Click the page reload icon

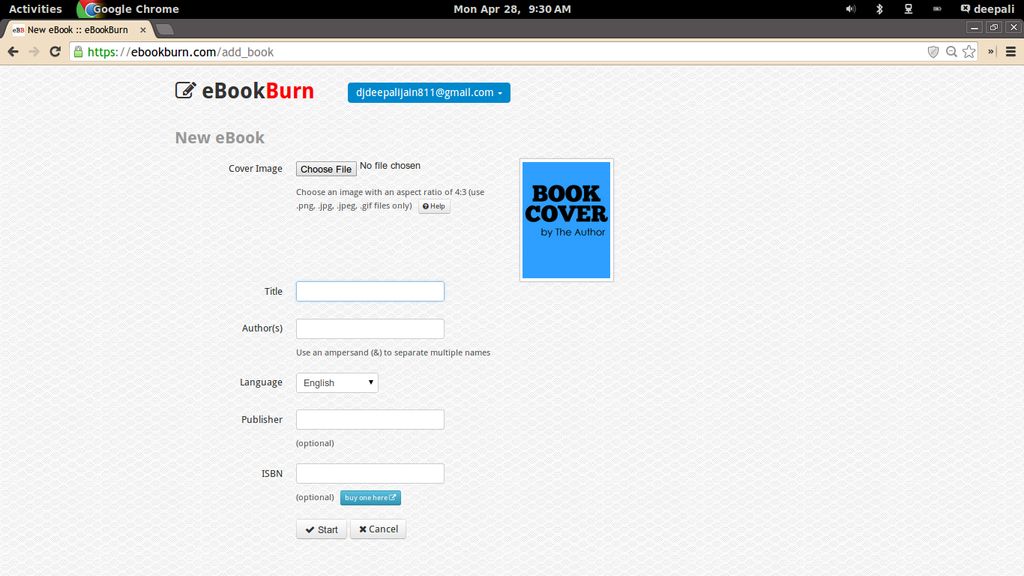coord(55,51)
